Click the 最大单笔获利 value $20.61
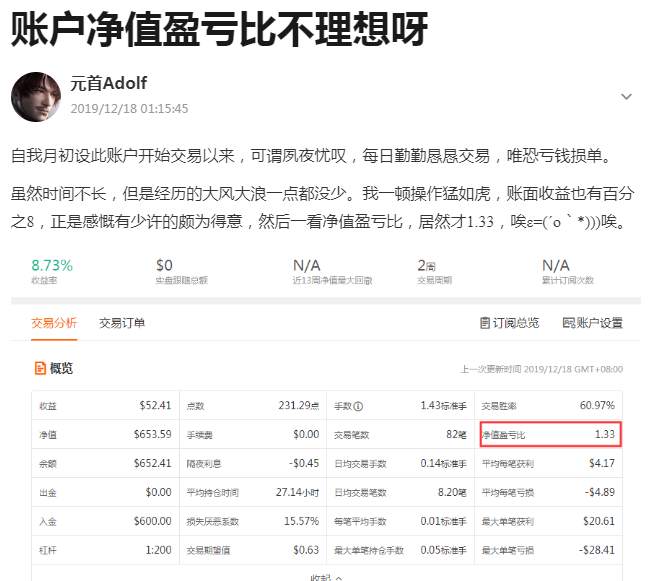661x581 pixels. tap(599, 521)
